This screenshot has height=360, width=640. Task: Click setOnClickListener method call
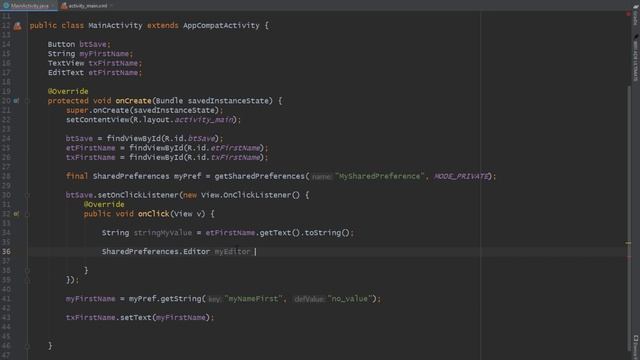(x=138, y=195)
